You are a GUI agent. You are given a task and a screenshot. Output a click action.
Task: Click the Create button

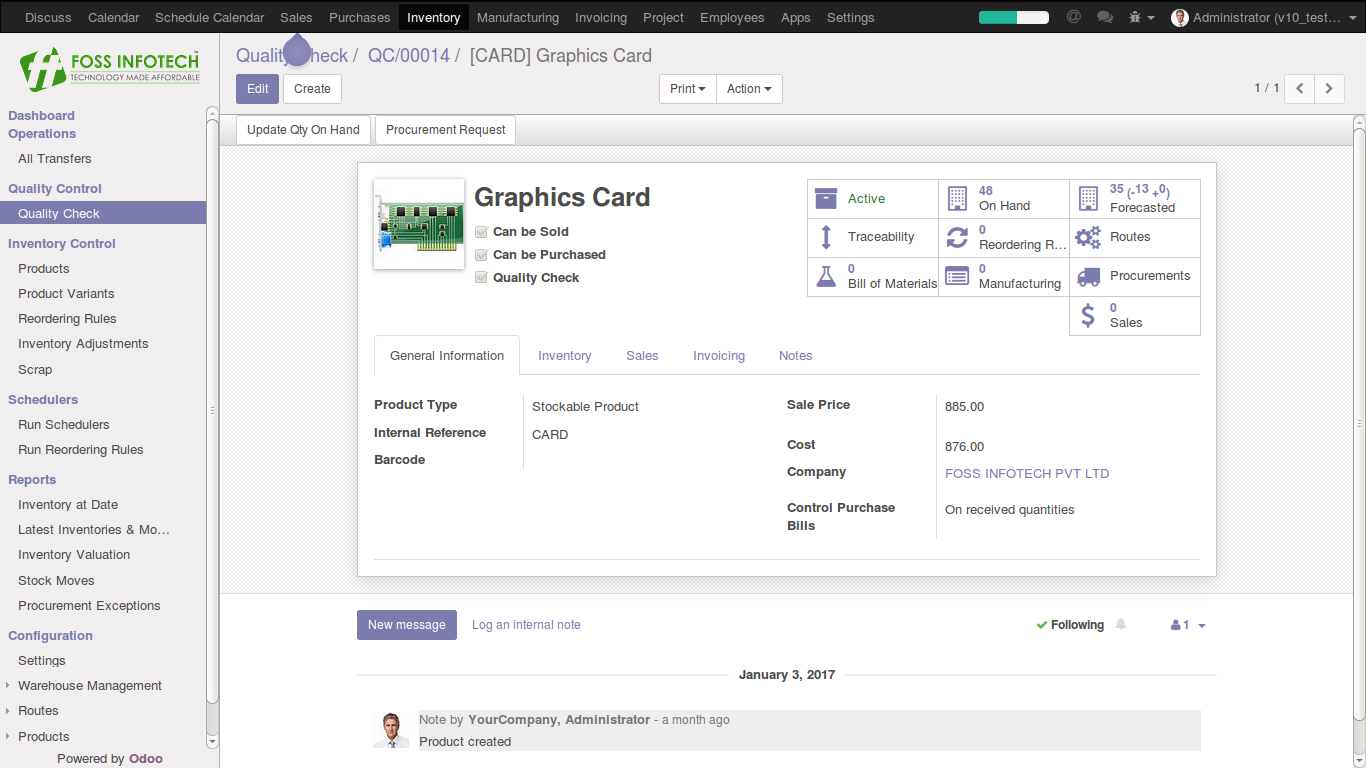[x=312, y=89]
